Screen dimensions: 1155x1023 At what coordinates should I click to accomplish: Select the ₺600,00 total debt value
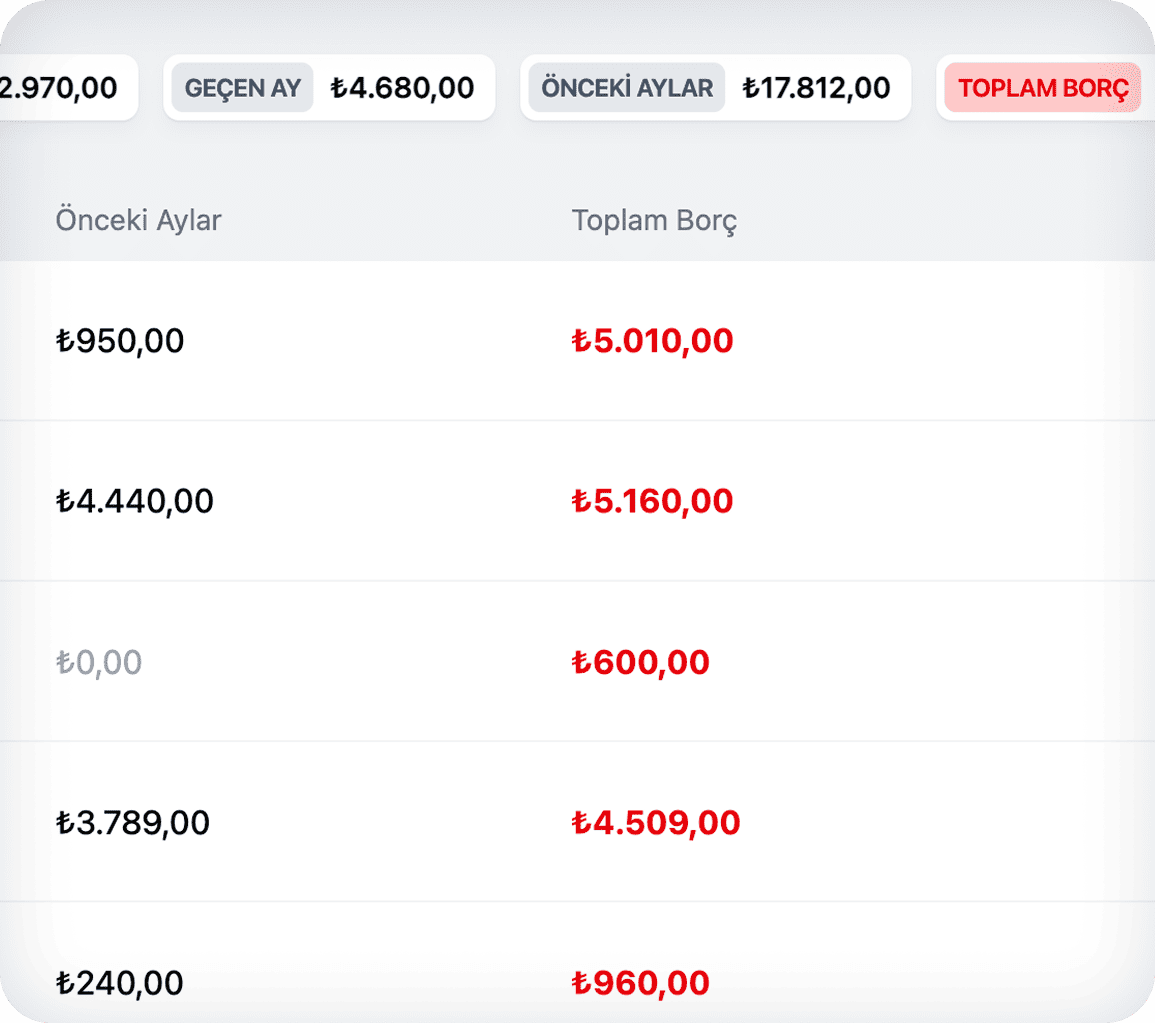point(641,662)
